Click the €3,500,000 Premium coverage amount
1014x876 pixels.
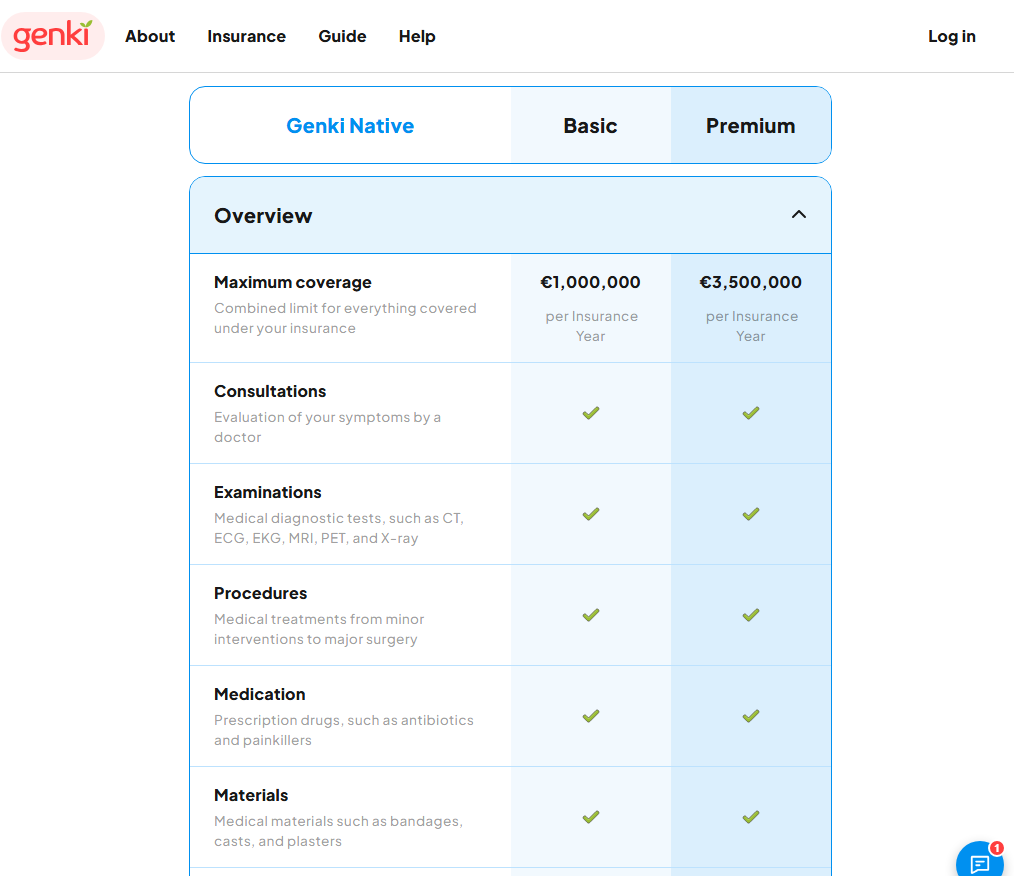[751, 282]
